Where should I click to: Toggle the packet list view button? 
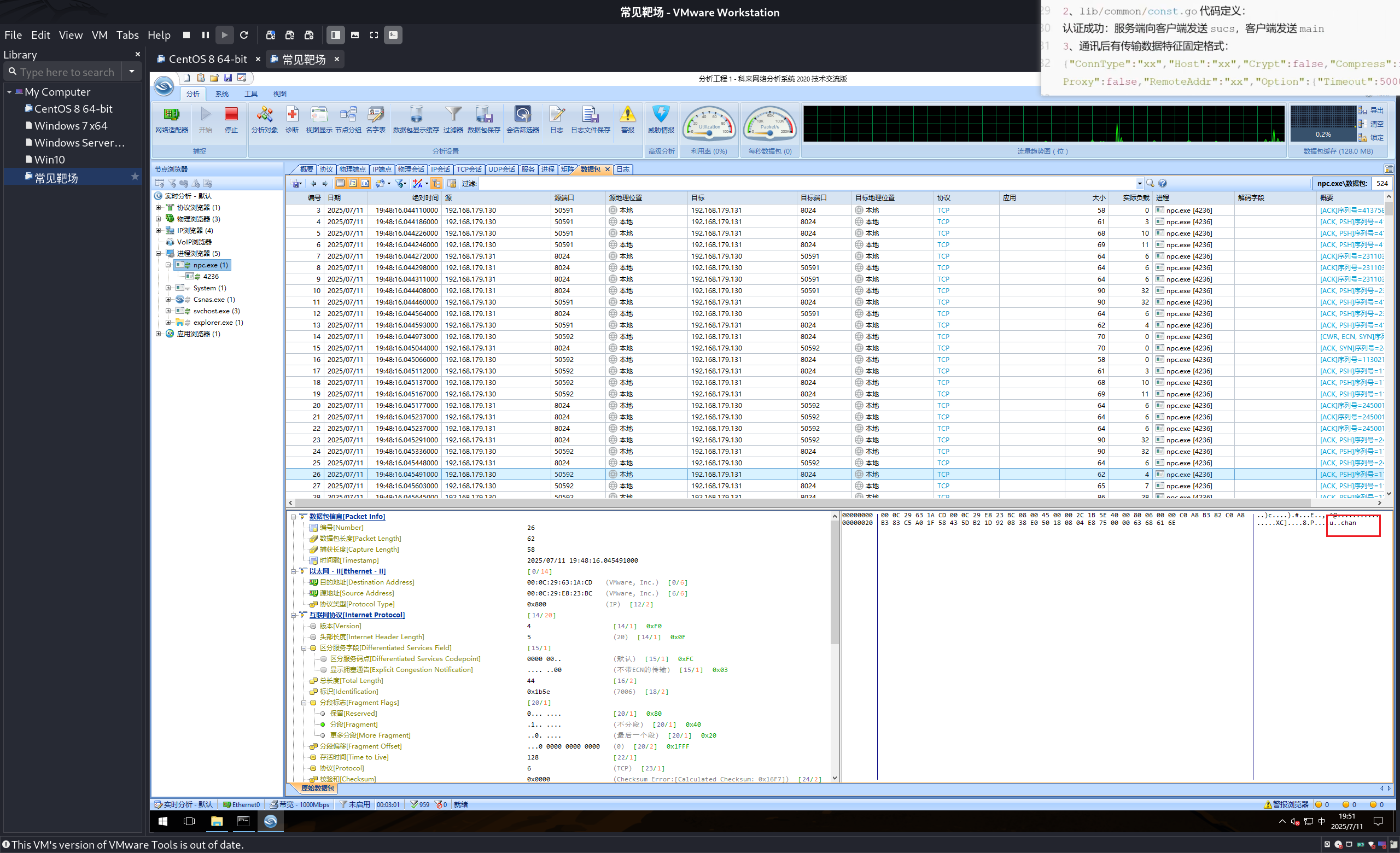click(340, 183)
